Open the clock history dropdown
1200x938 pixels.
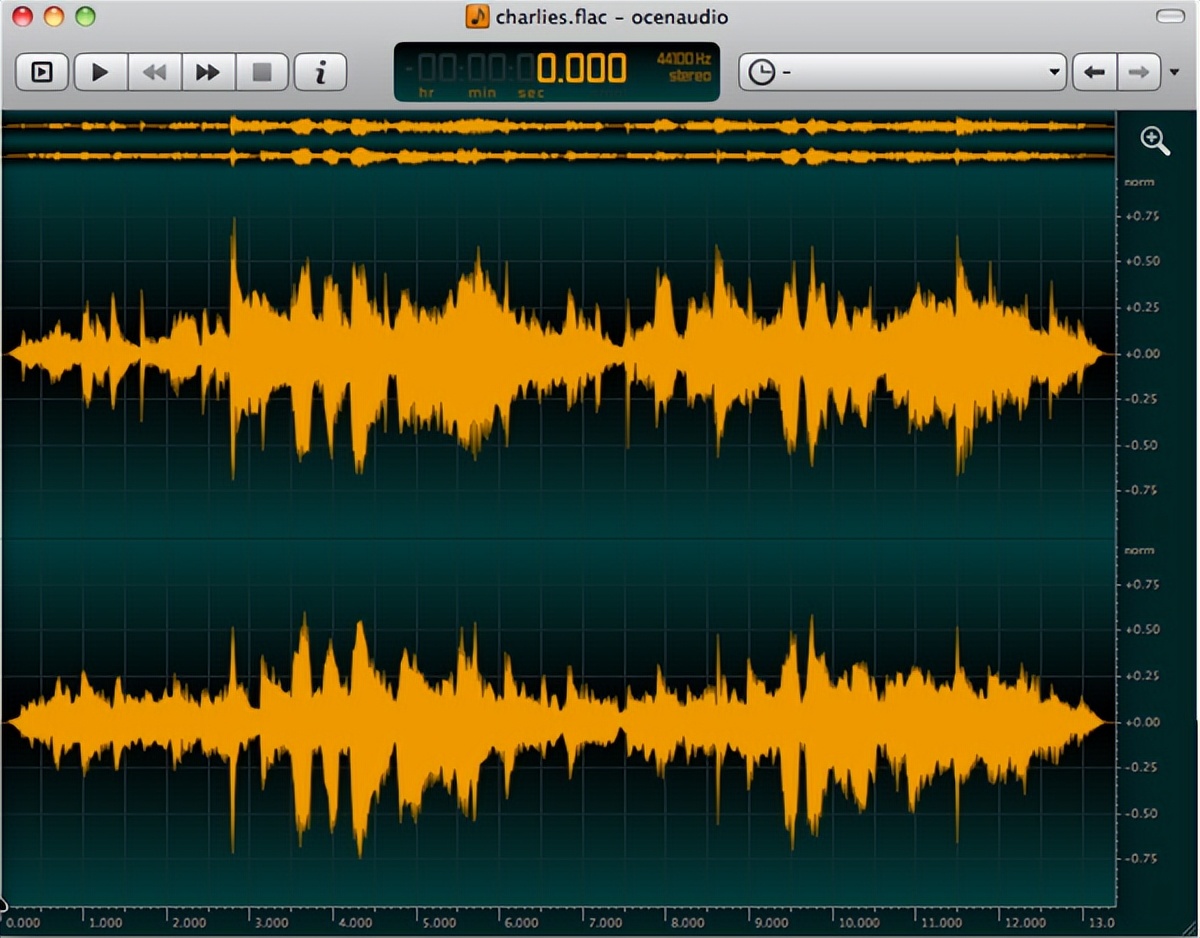[x=902, y=72]
